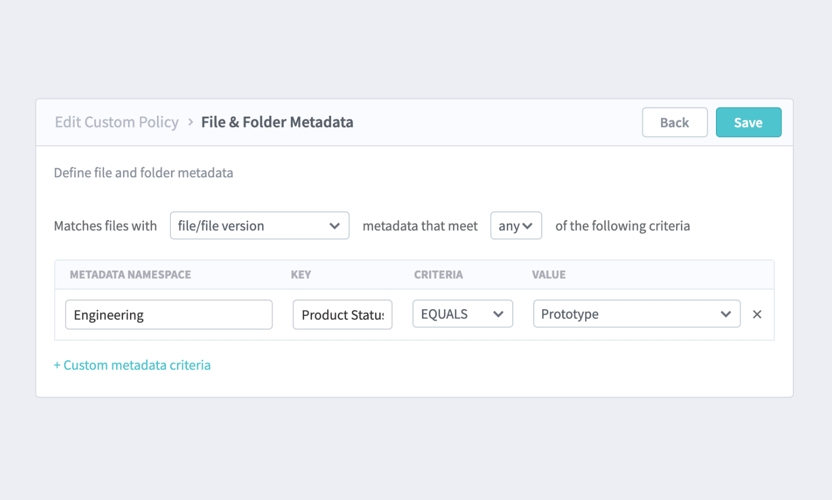The height and width of the screenshot is (500, 832).
Task: Click 'Define file and folder metadata' text
Action: coord(143,173)
